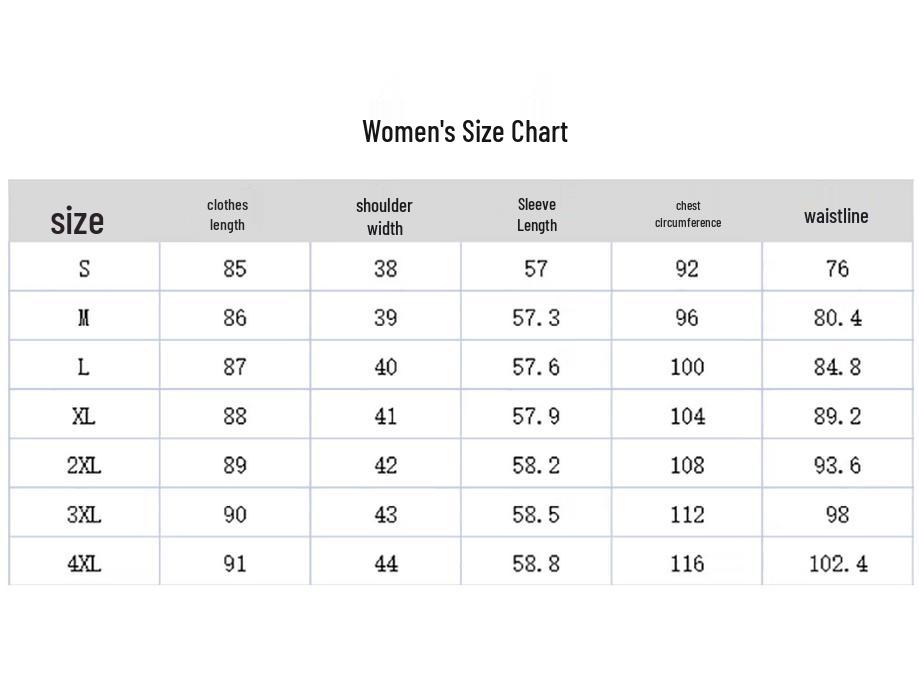Select the shoulder width value 42
The width and height of the screenshot is (919, 690).
tap(386, 465)
